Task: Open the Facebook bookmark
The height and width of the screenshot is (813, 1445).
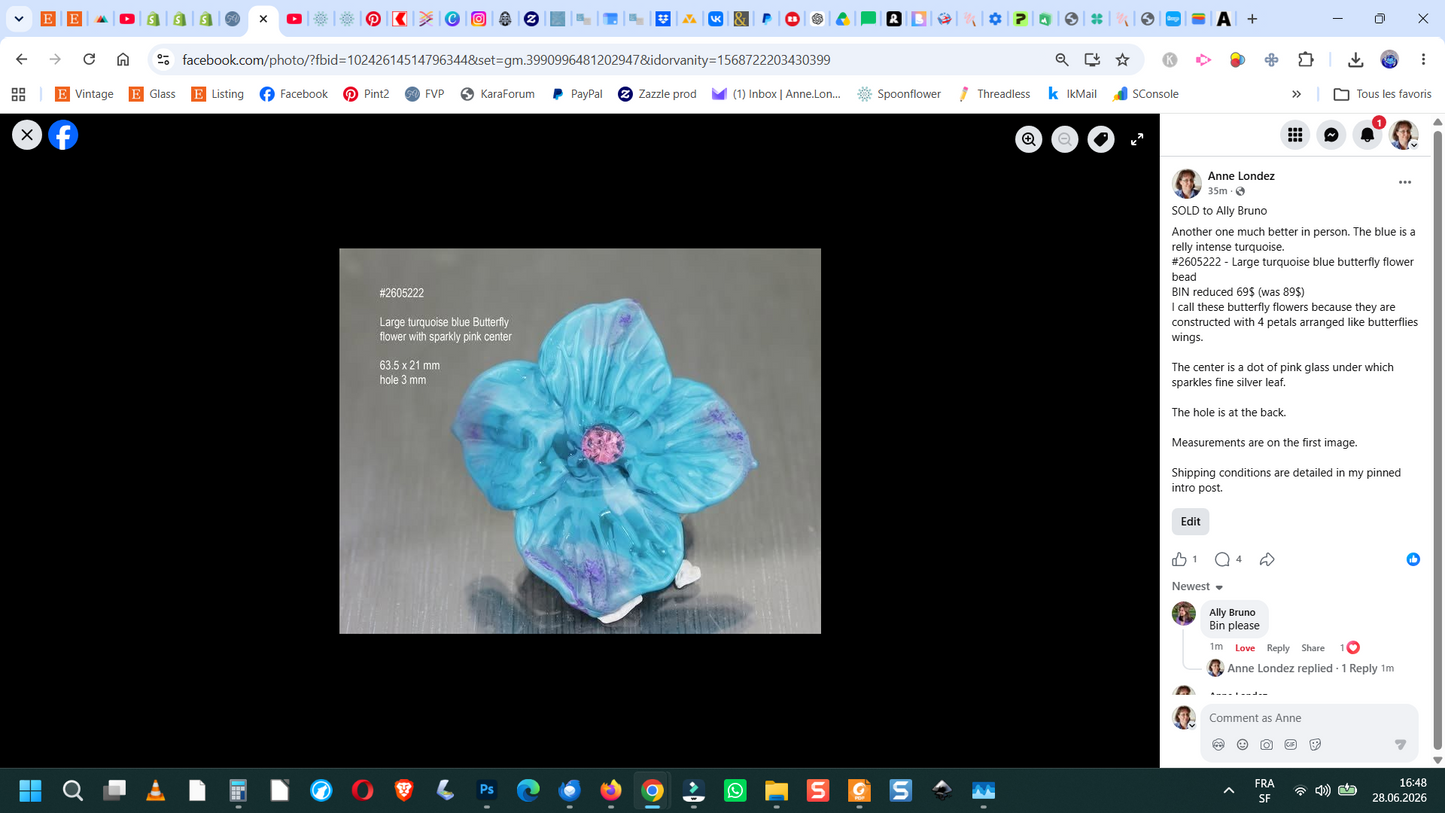Action: click(294, 94)
